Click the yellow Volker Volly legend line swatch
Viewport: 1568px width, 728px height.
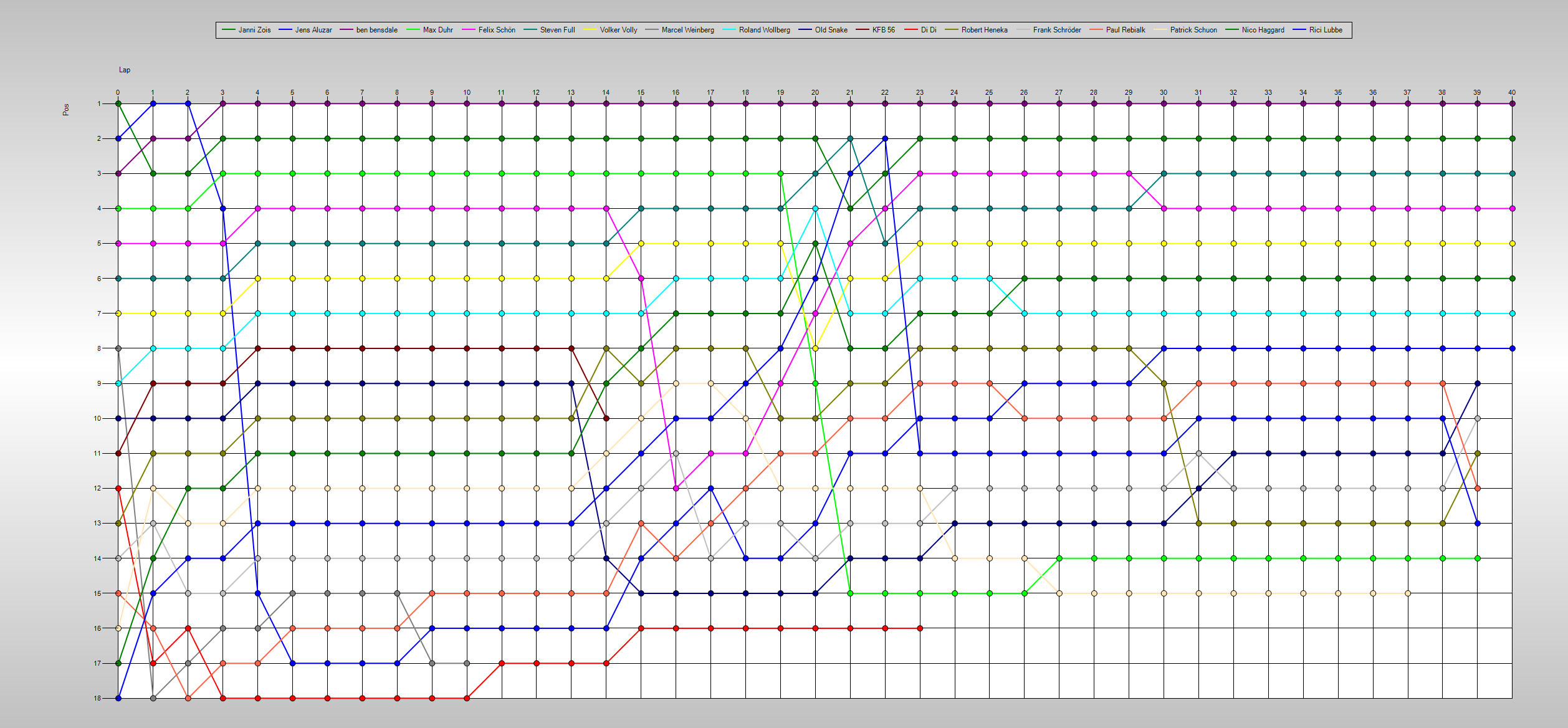pos(590,30)
